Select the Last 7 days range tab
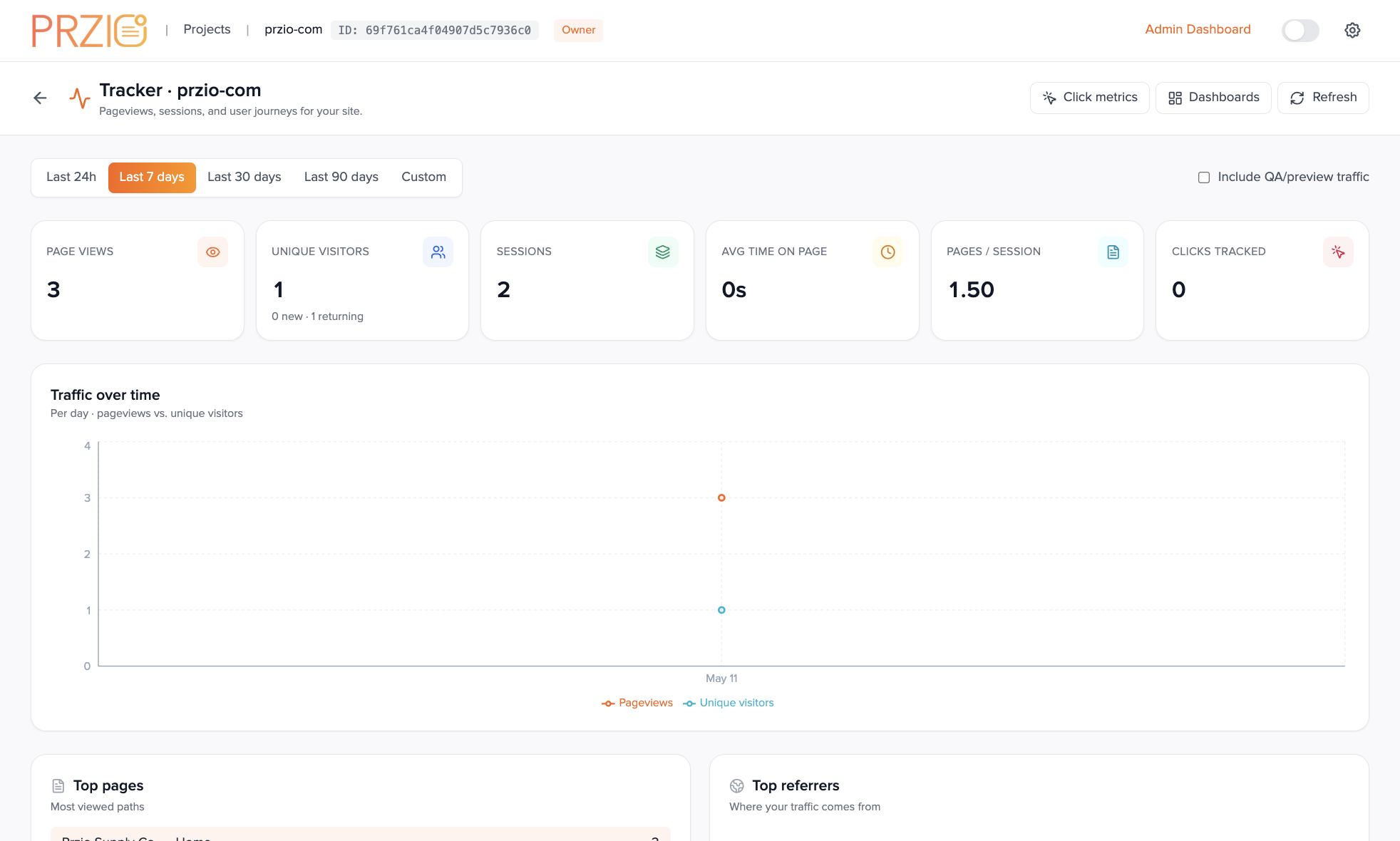This screenshot has height=841, width=1400. [x=152, y=177]
